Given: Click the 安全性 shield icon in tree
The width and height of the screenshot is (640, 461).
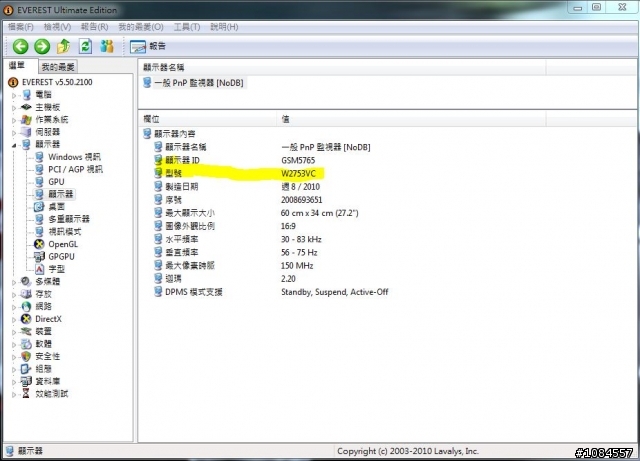Looking at the screenshot, I should (26, 356).
